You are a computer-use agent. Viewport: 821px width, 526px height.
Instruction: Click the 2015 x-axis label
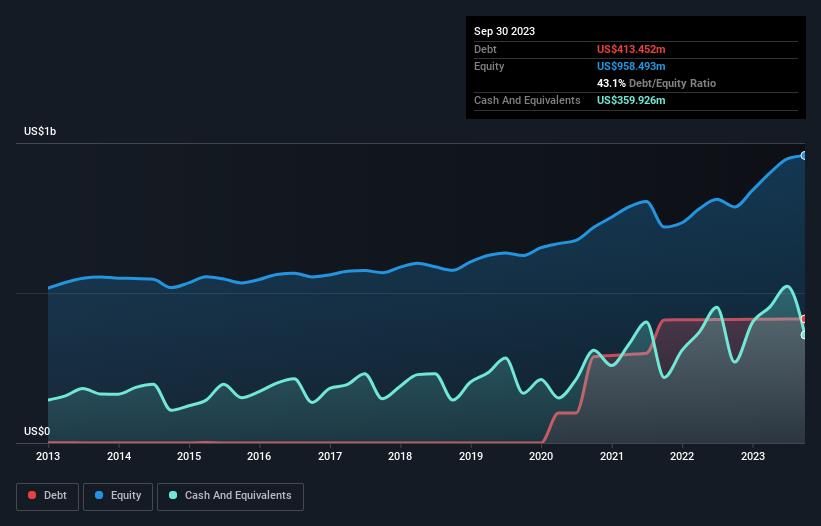pyautogui.click(x=189, y=456)
